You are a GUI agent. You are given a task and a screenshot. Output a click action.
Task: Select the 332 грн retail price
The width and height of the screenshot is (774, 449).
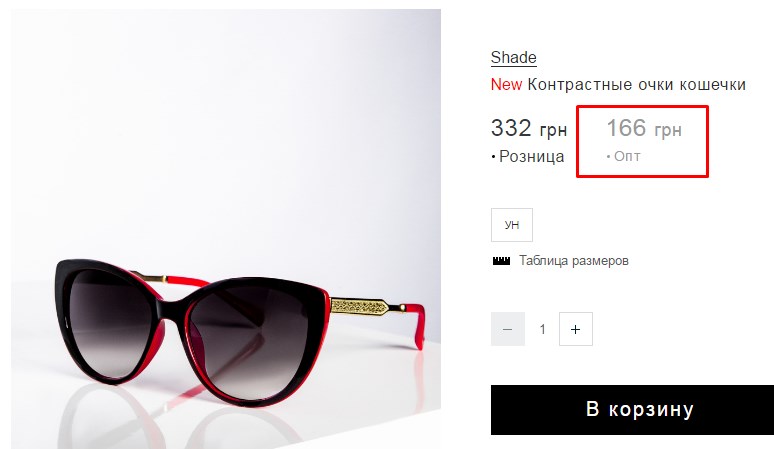coord(529,128)
